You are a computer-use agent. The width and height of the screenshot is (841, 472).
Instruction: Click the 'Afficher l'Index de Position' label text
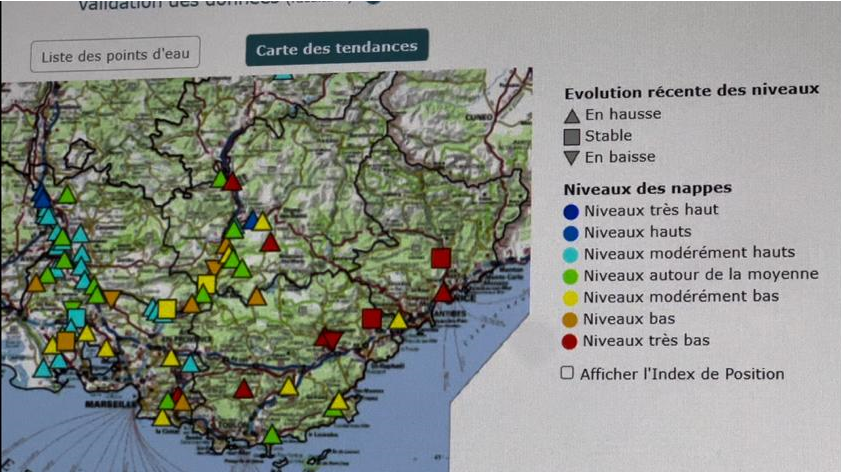[x=682, y=374]
